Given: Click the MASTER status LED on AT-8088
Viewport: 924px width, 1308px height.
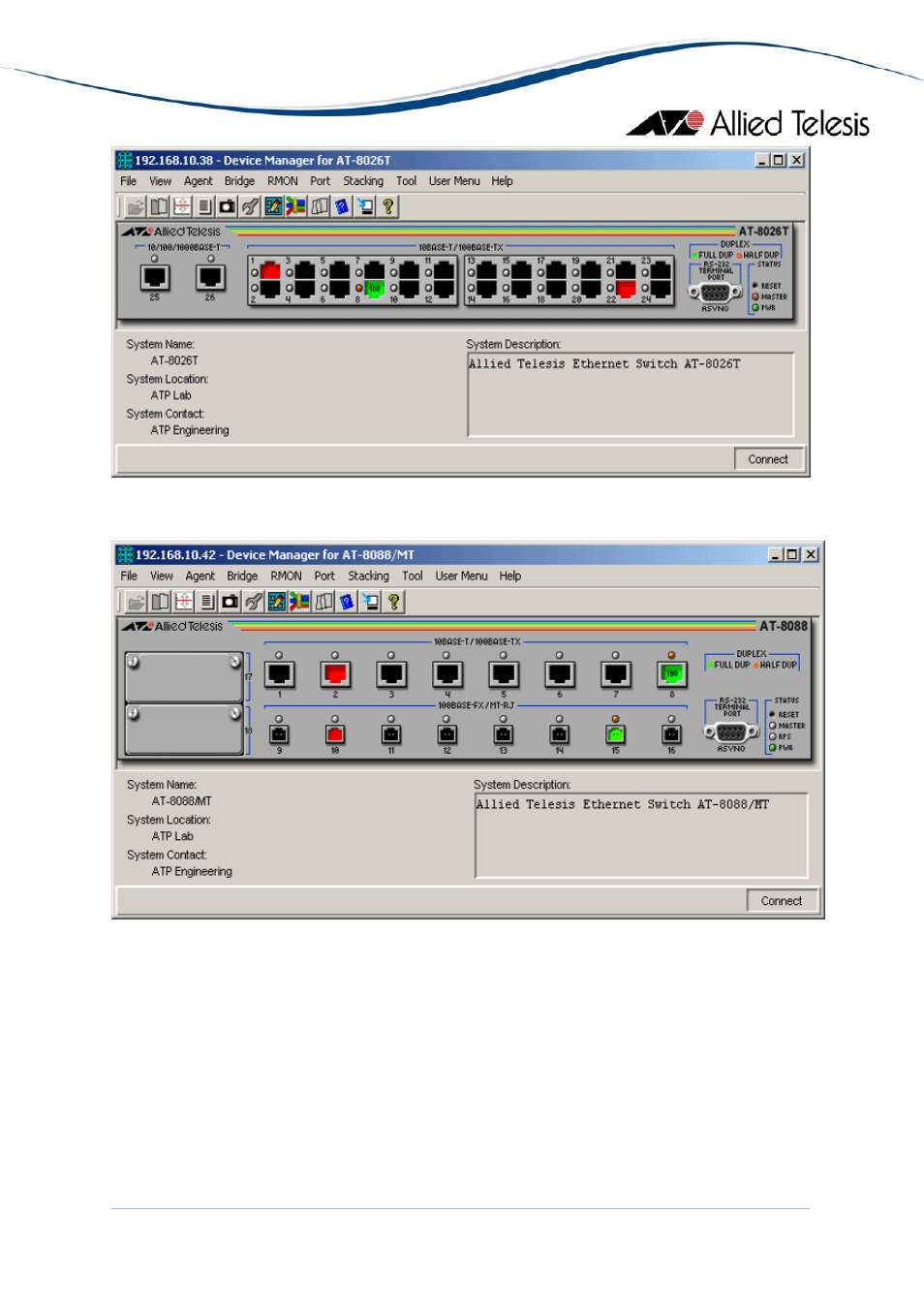Looking at the screenshot, I should [x=773, y=726].
